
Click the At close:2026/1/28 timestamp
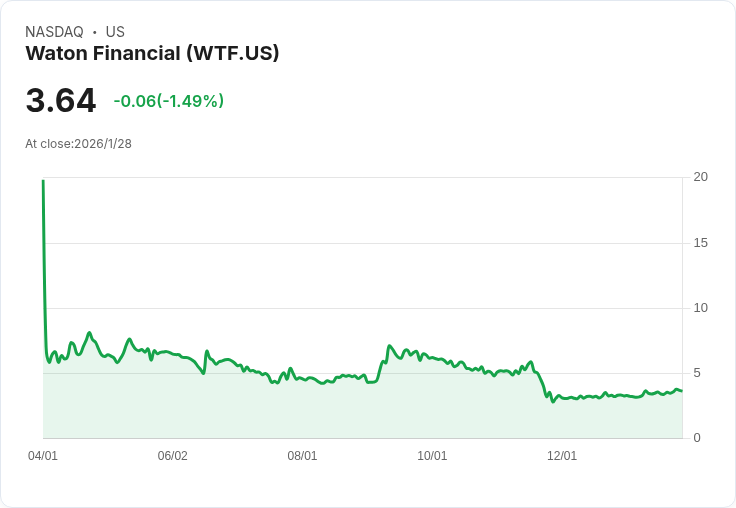coord(78,144)
